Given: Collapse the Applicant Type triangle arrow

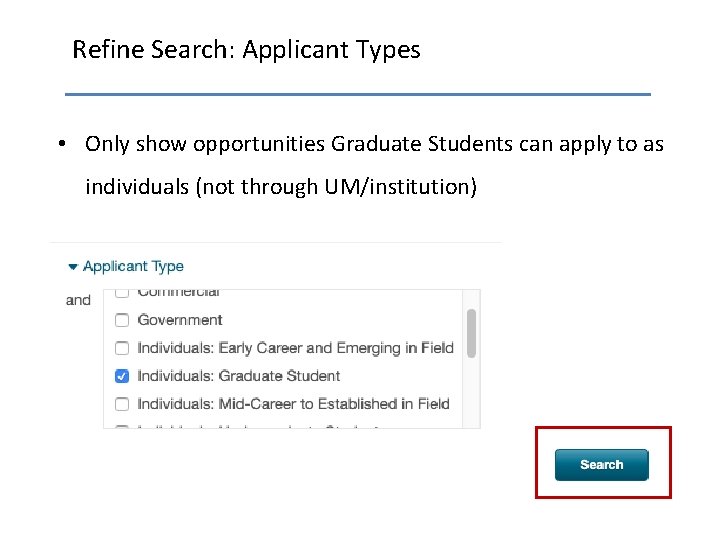Looking at the screenshot, I should pyautogui.click(x=72, y=267).
